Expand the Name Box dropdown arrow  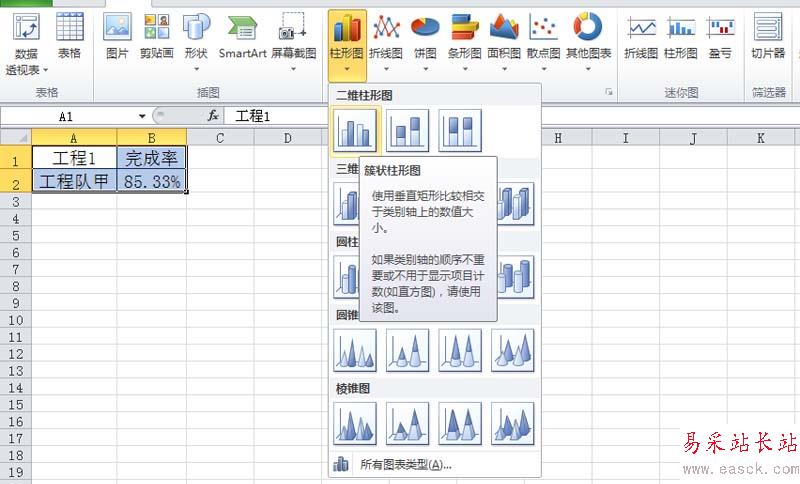point(142,116)
